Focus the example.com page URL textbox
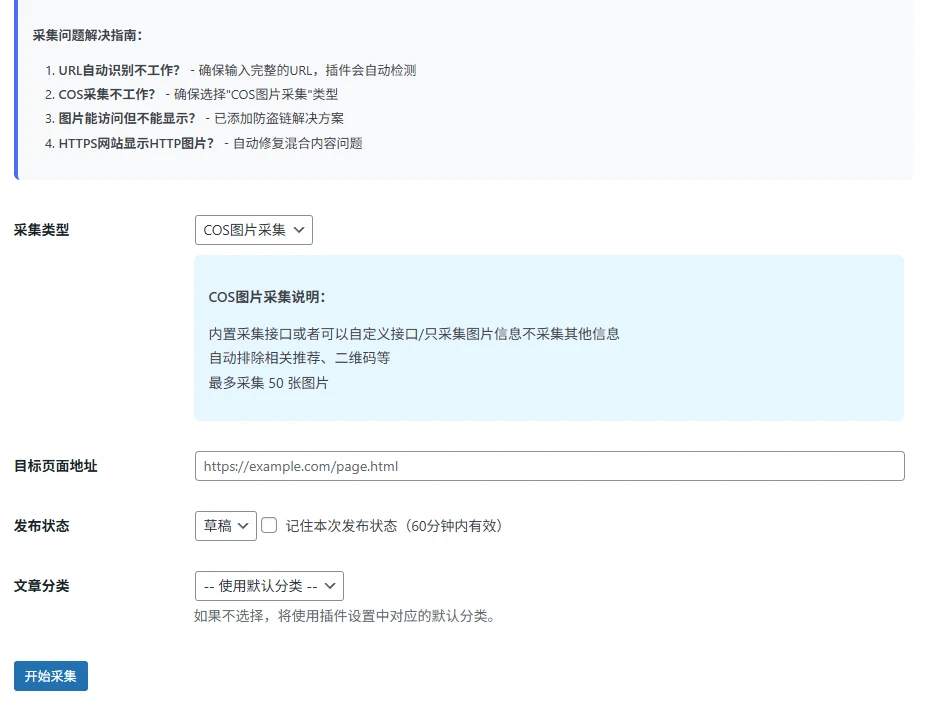The height and width of the screenshot is (710, 928). (x=550, y=465)
